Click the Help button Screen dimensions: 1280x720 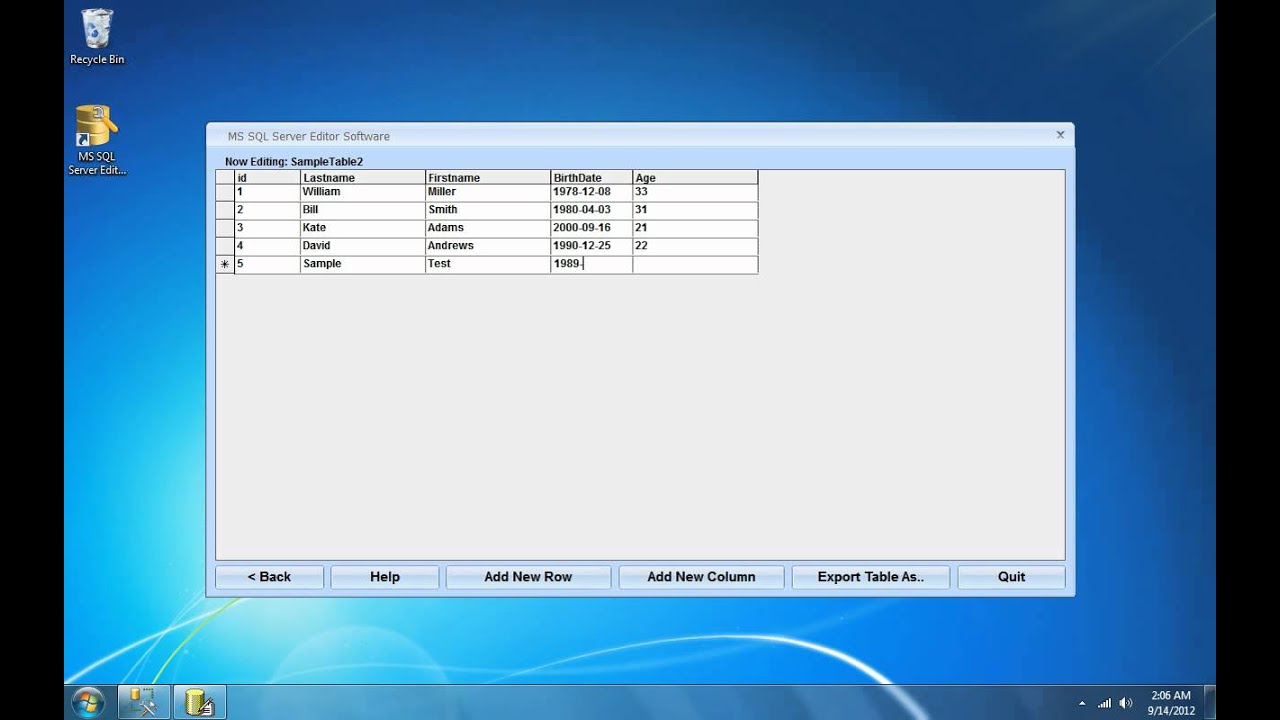[x=385, y=577]
